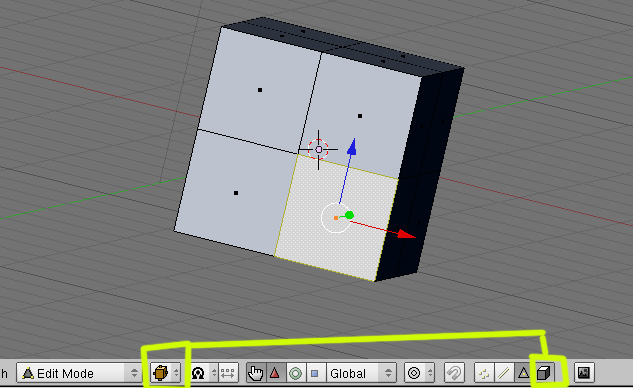Switch to edge select mode
Image resolution: width=633 pixels, height=388 pixels.
(x=503, y=373)
